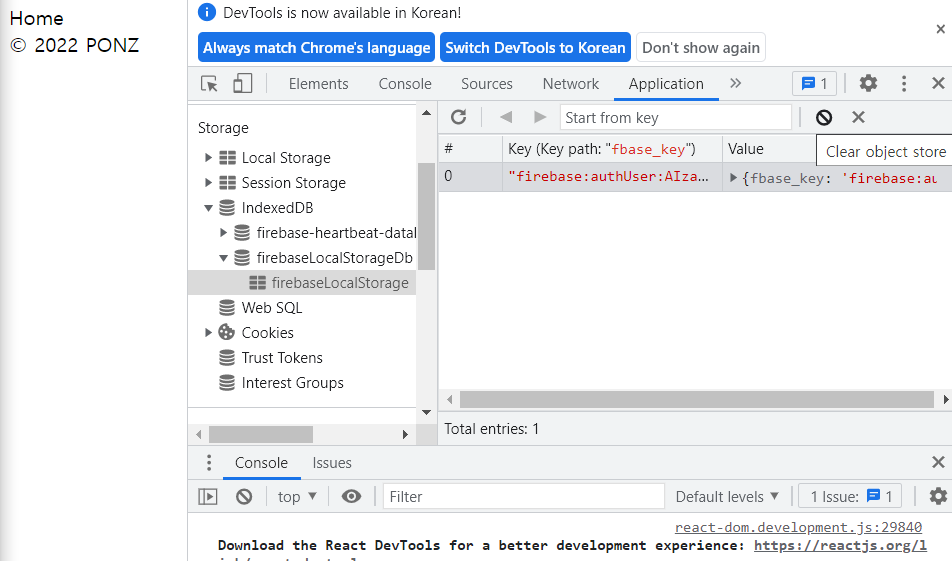Click the Trust Tokens database icon

tap(226, 358)
